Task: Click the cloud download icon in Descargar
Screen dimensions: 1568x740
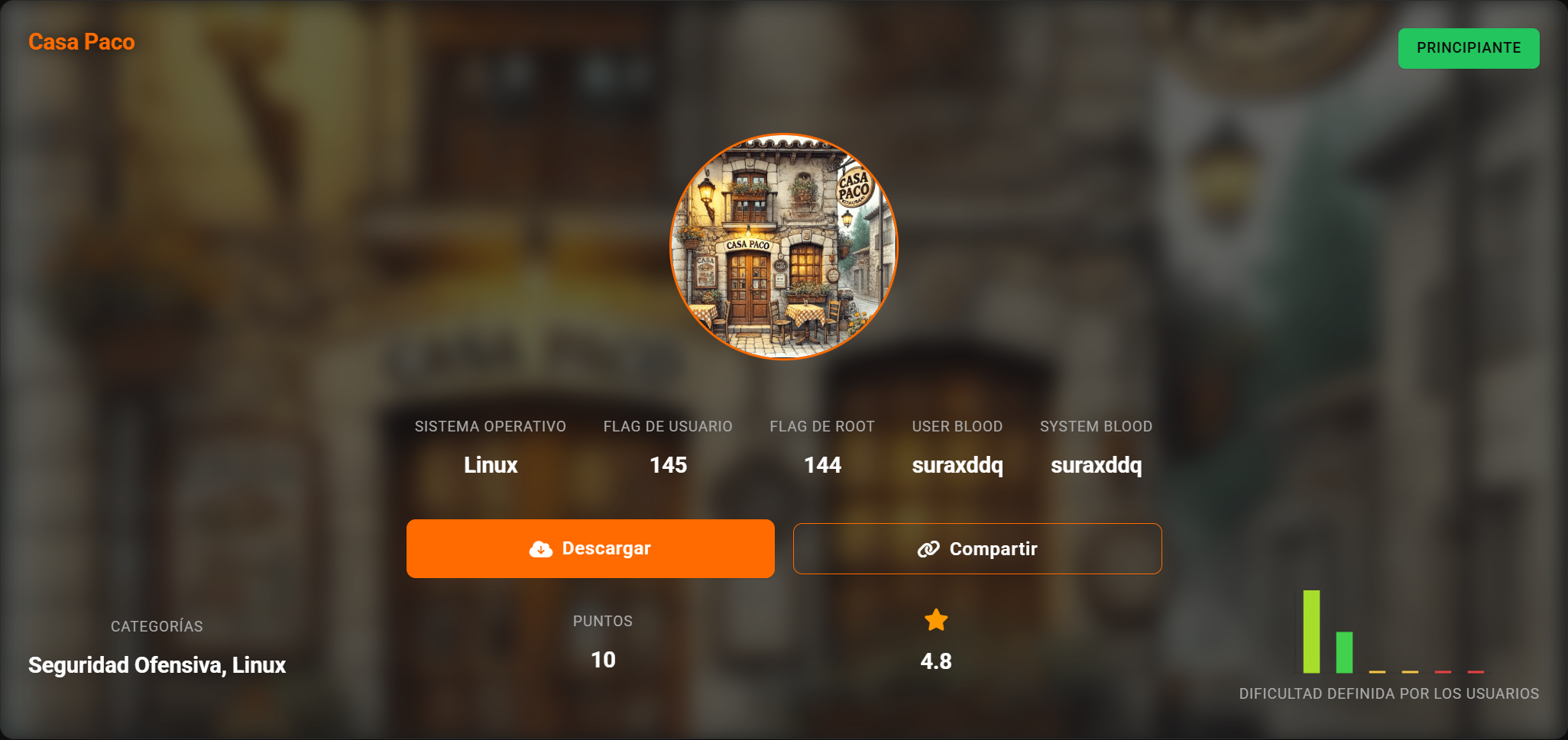Action: [x=541, y=549]
